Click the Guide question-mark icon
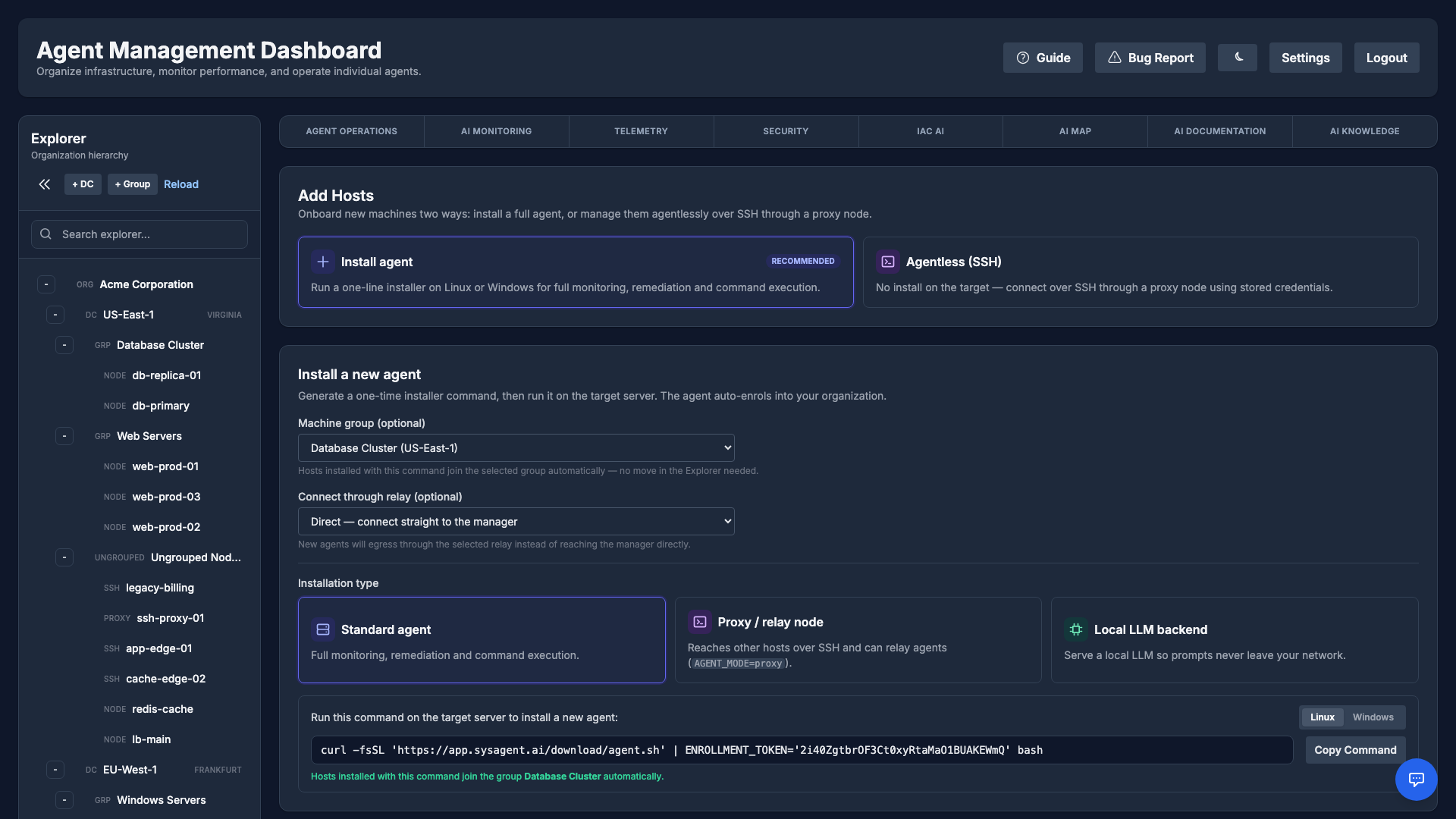 click(1023, 58)
